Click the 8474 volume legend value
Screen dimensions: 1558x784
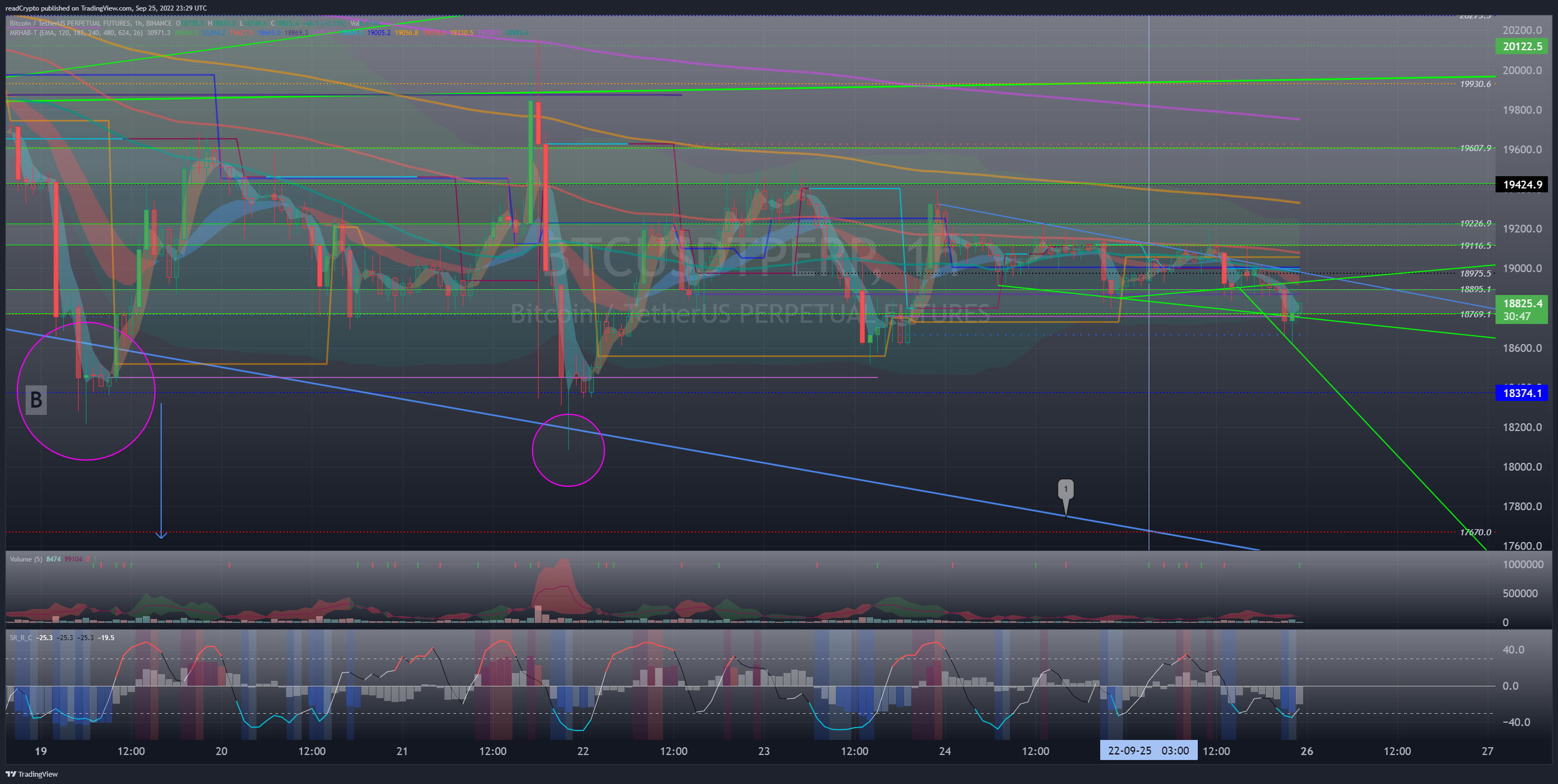[53, 559]
